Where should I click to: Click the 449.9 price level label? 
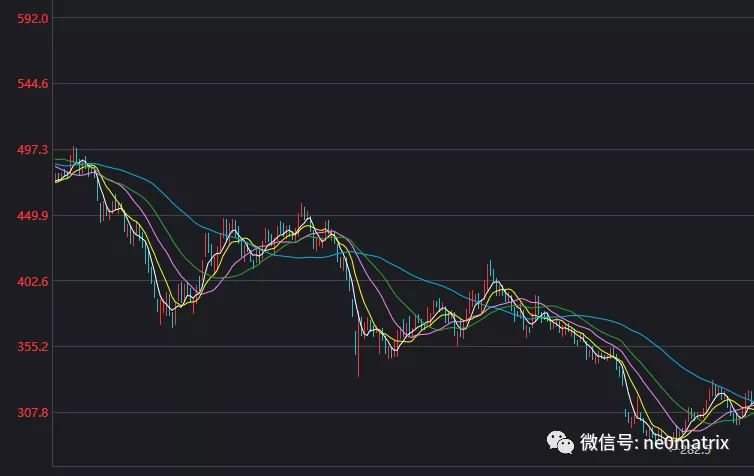[x=33, y=215]
